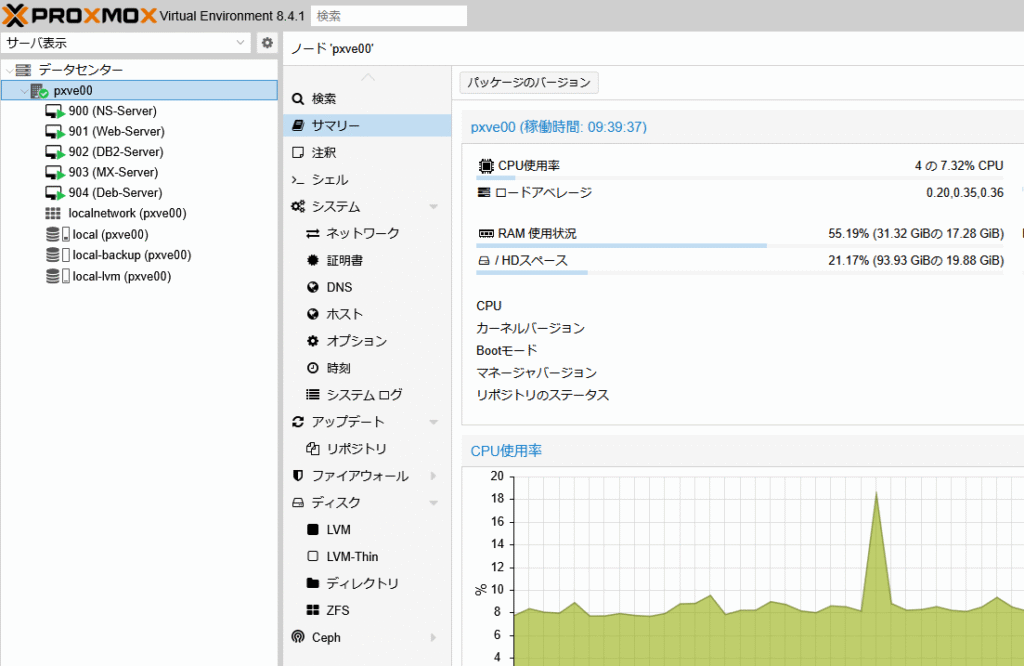Open the リポジトリ menu item
This screenshot has height=666, width=1024.
tap(368, 449)
